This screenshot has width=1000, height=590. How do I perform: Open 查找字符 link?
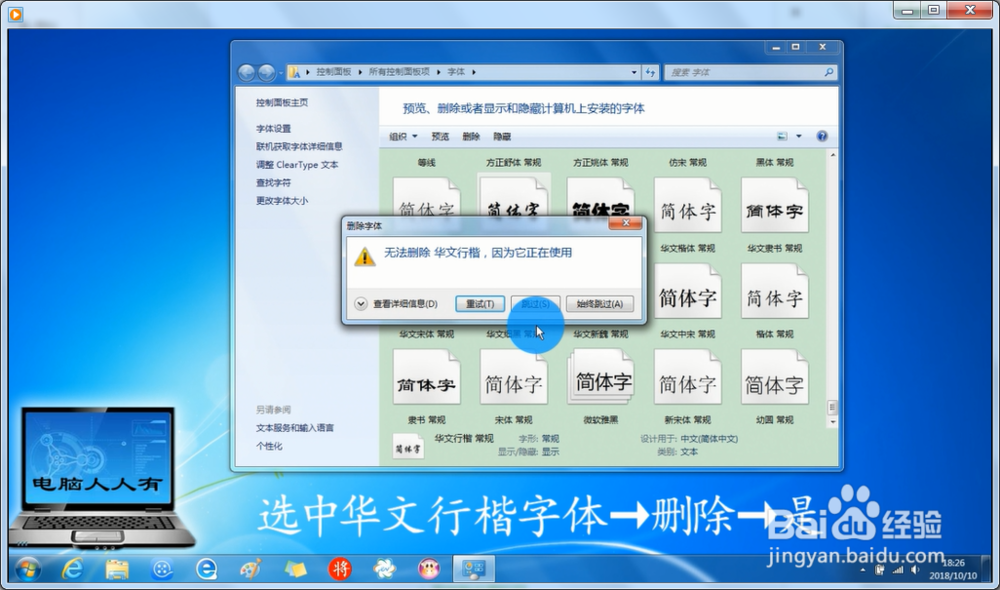274,183
